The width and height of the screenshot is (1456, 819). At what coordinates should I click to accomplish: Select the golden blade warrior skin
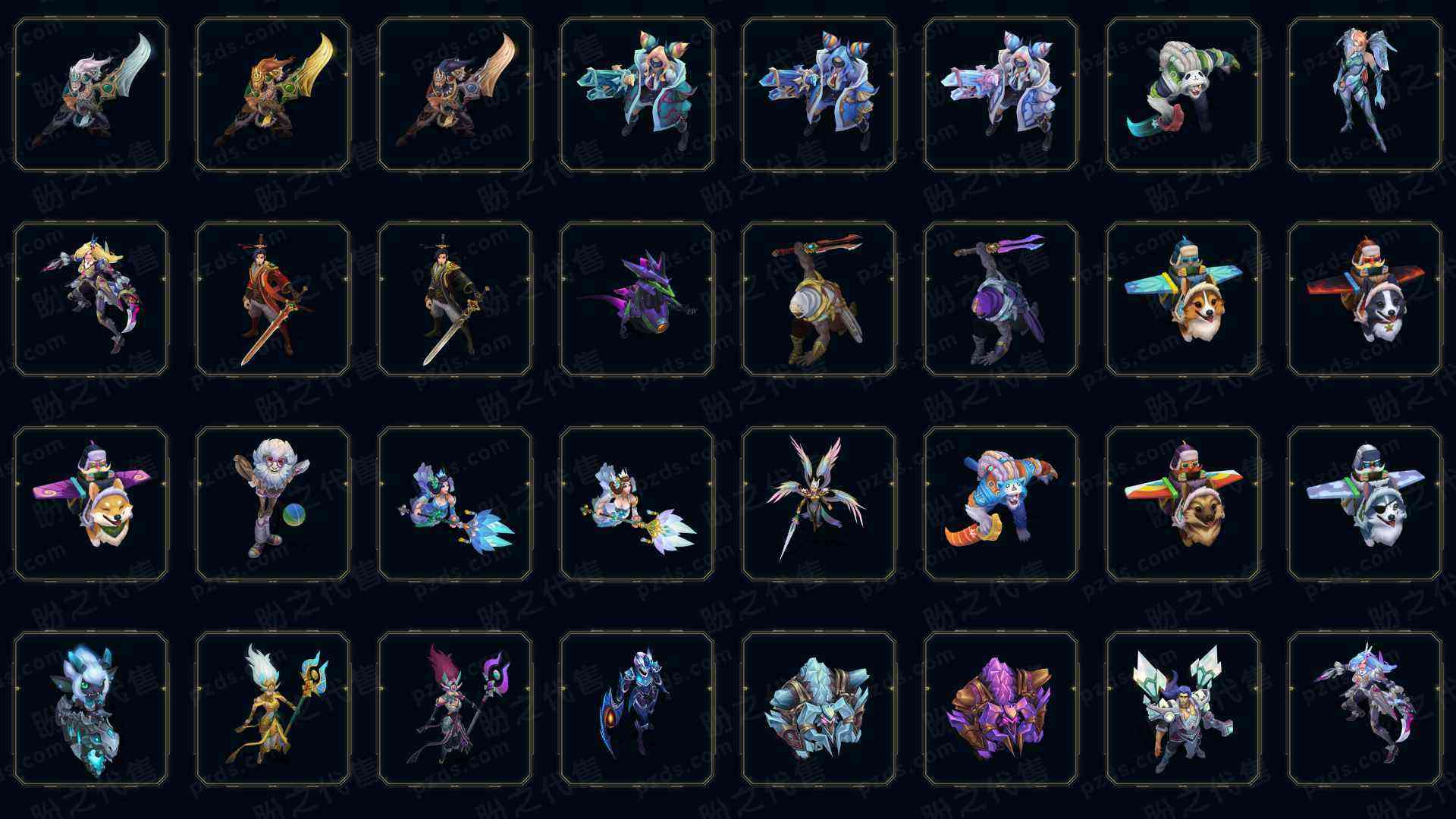point(273,94)
